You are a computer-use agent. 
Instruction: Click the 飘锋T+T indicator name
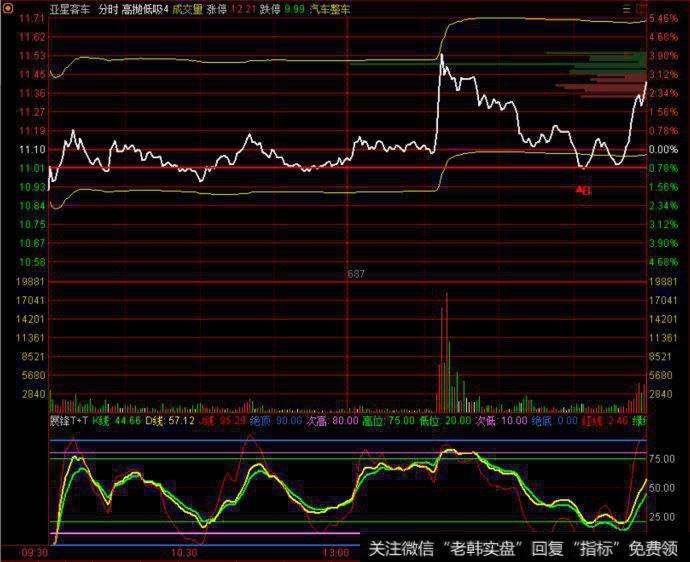(69, 421)
